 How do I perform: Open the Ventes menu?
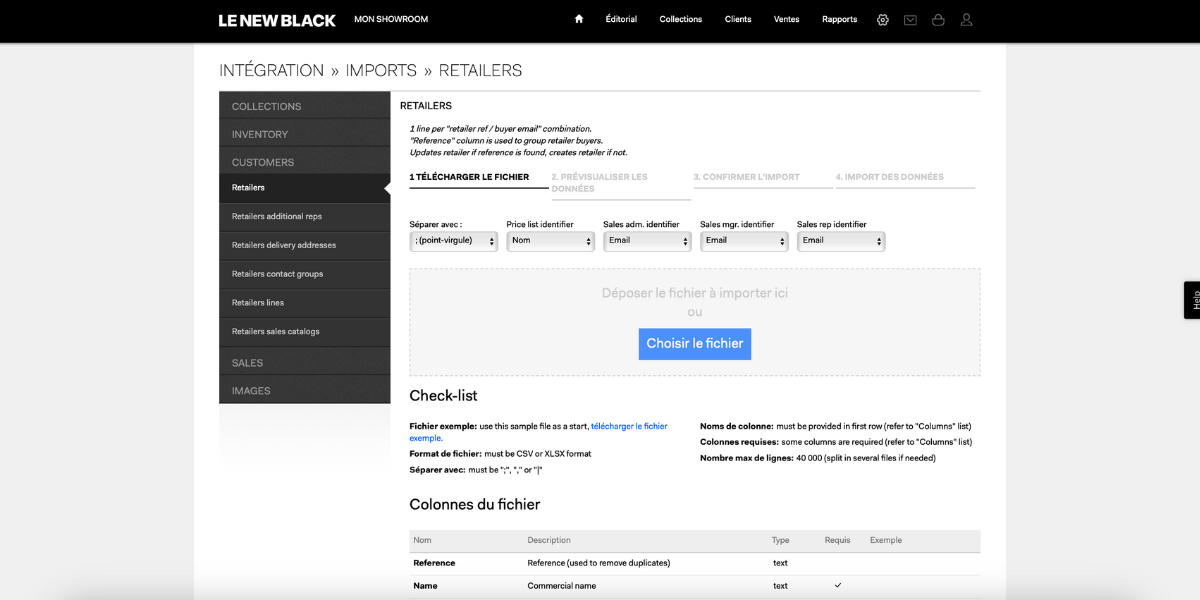(787, 19)
